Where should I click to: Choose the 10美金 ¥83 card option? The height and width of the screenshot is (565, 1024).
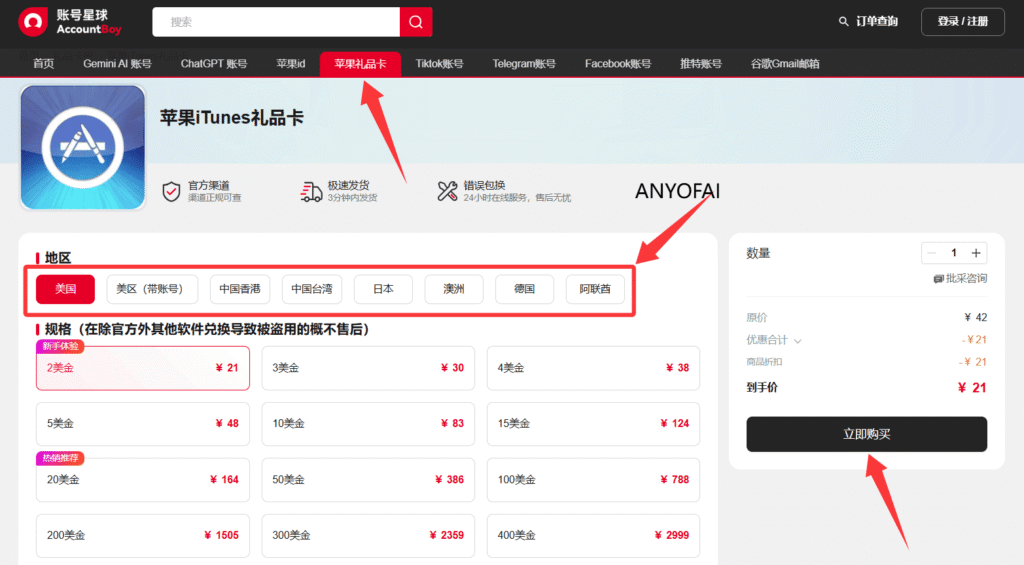368,423
